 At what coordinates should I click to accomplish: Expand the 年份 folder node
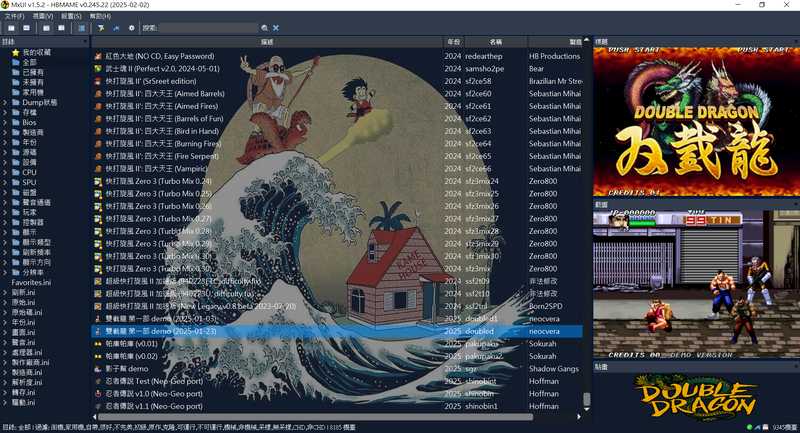pos(5,142)
